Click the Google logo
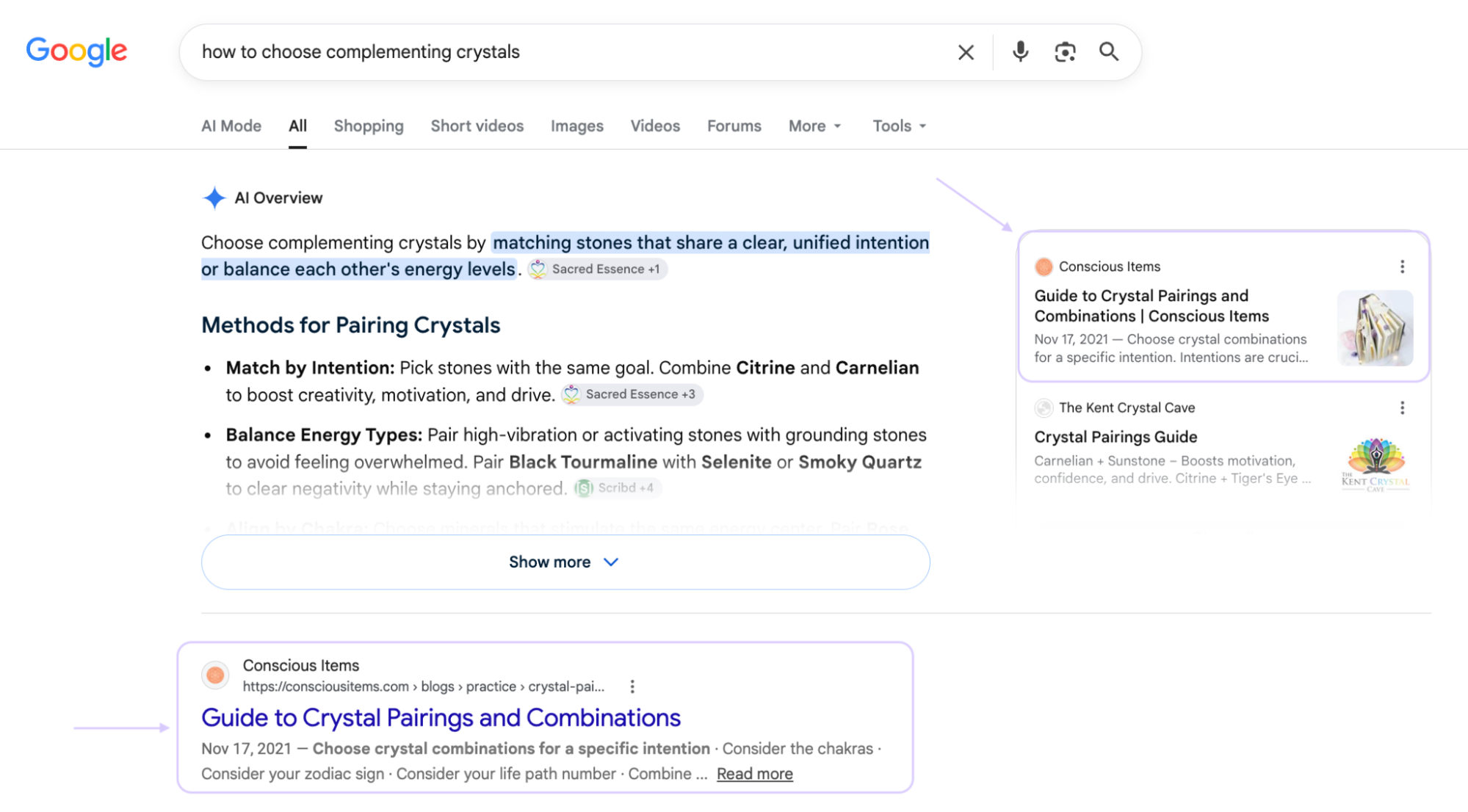The width and height of the screenshot is (1468, 812). click(76, 51)
